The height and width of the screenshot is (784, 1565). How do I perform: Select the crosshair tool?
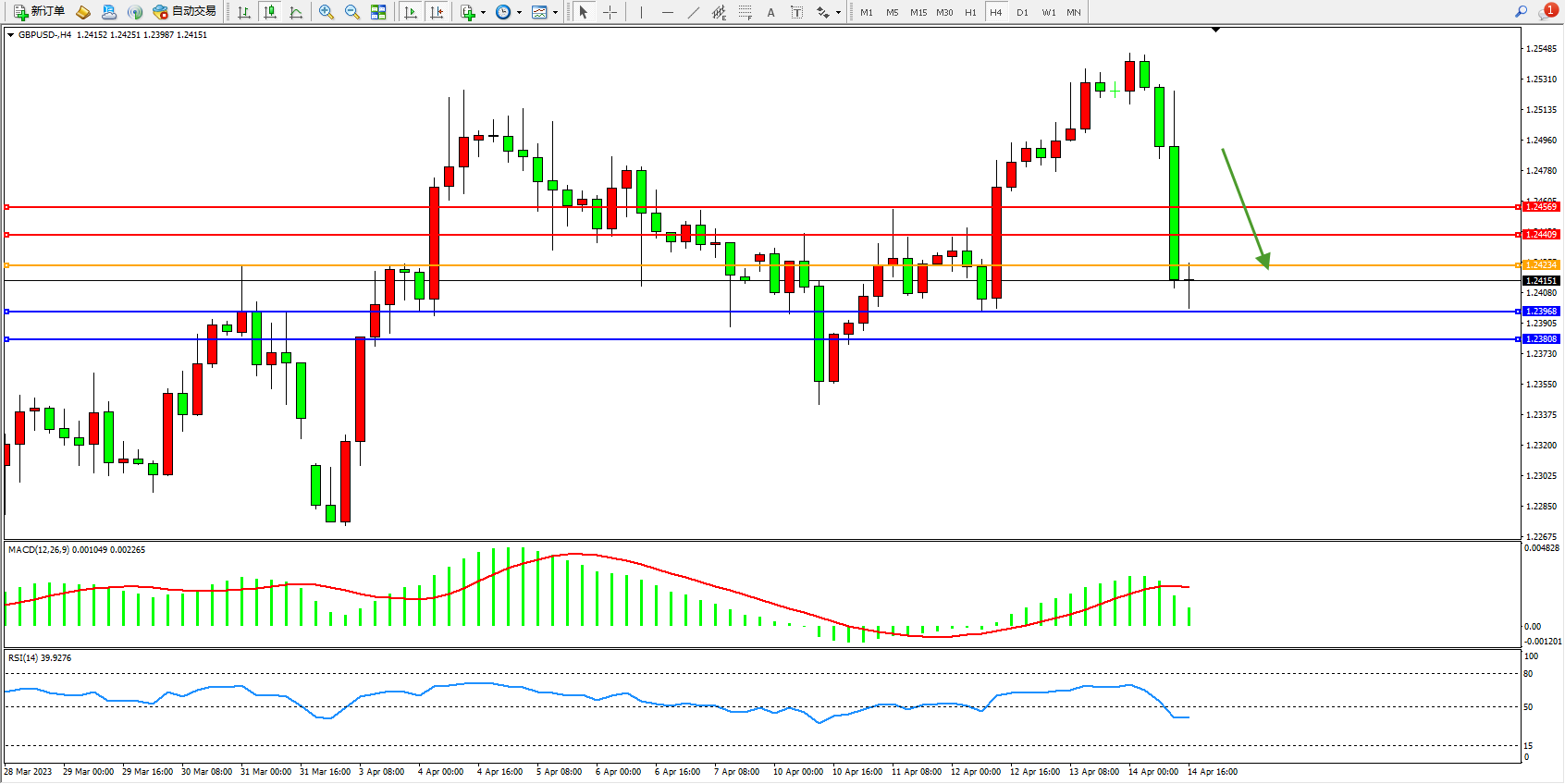click(x=610, y=12)
